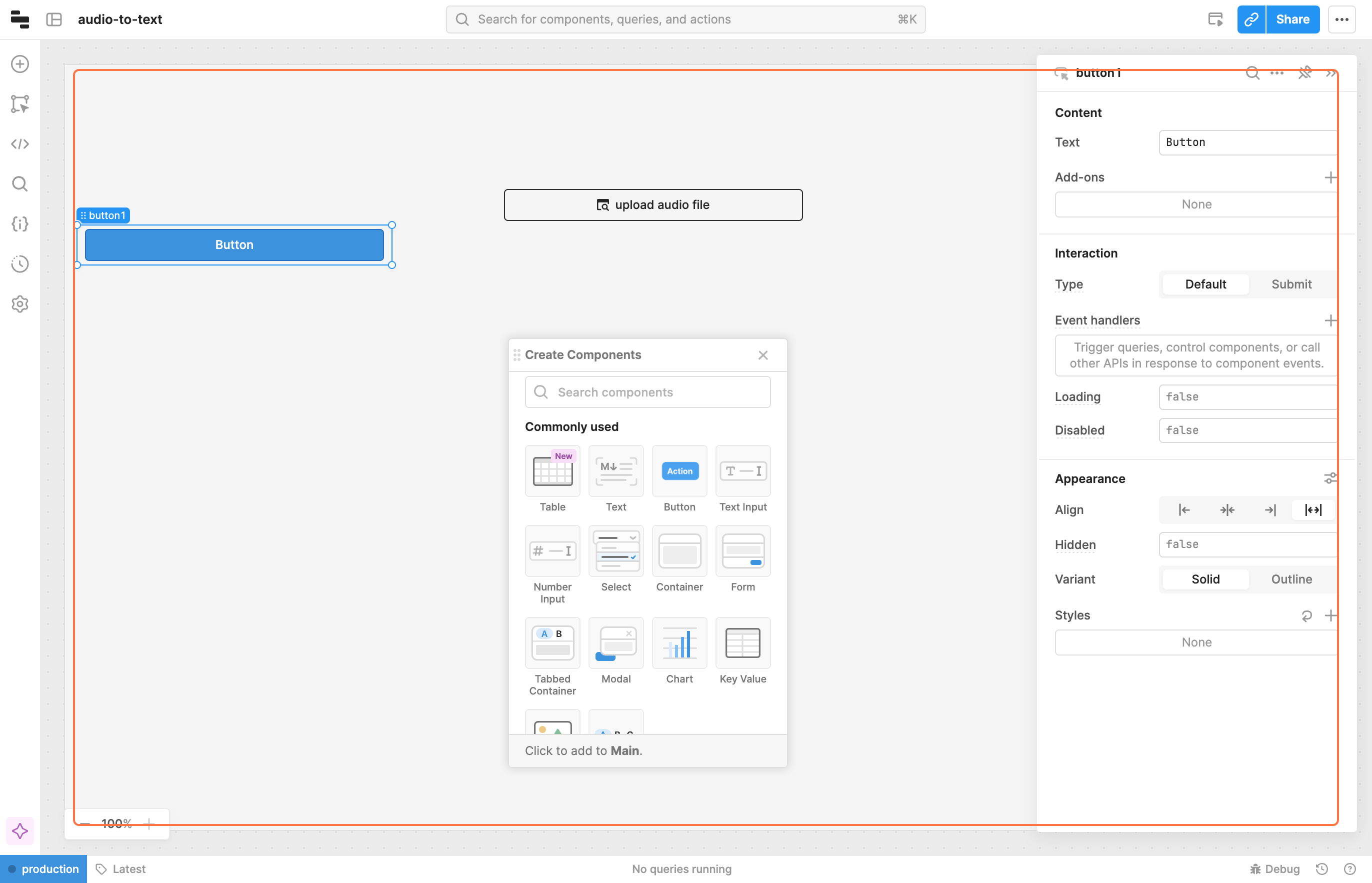This screenshot has height=883, width=1372.
Task: Open the three-dots app menu in top right
Action: (x=1341, y=19)
